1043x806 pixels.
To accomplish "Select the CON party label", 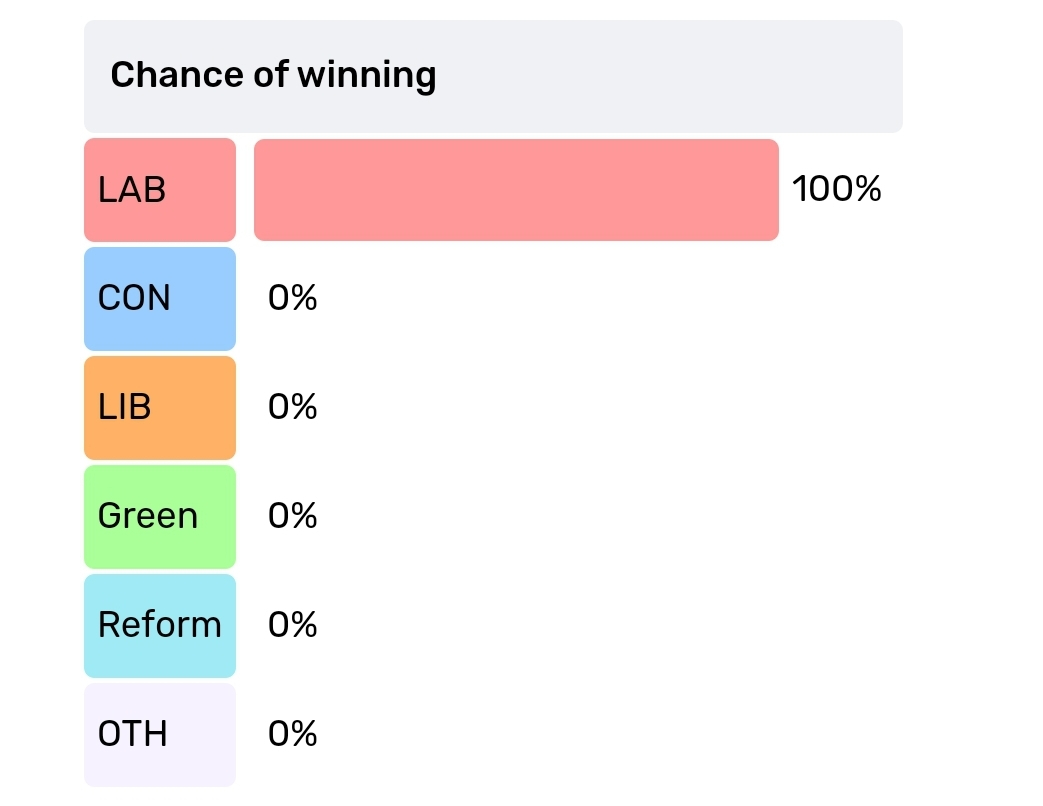I will [160, 299].
